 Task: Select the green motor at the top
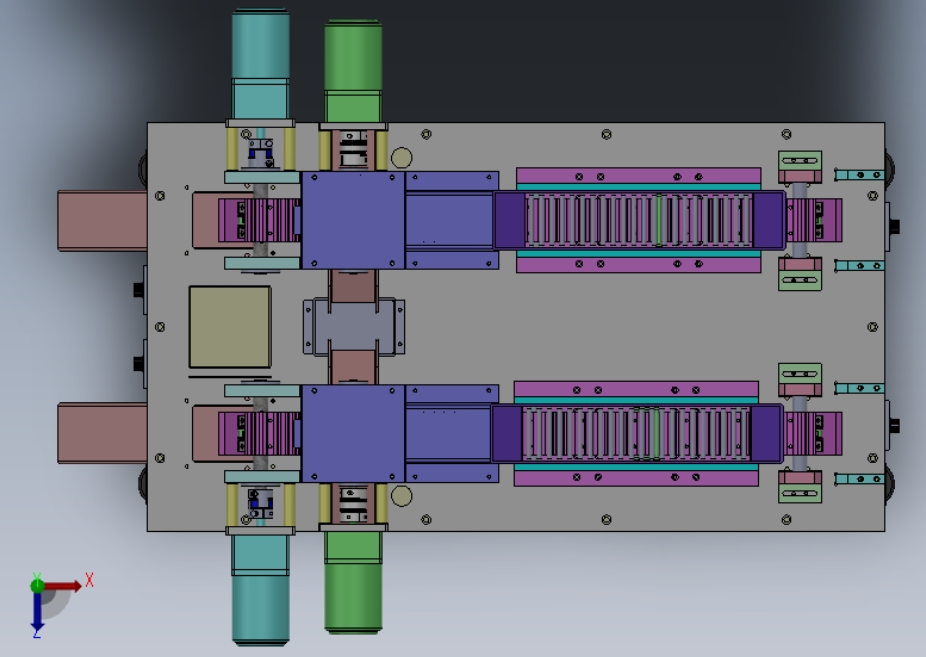[x=353, y=71]
